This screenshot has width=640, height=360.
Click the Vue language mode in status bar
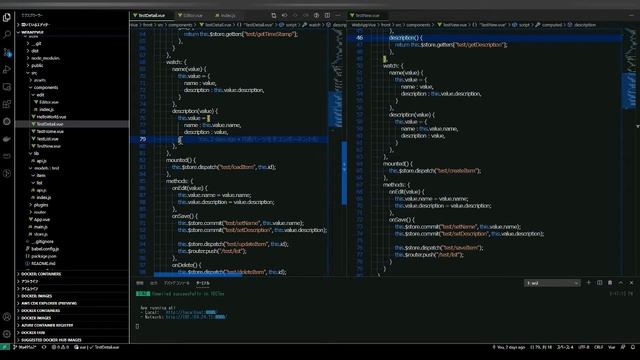tap(611, 347)
